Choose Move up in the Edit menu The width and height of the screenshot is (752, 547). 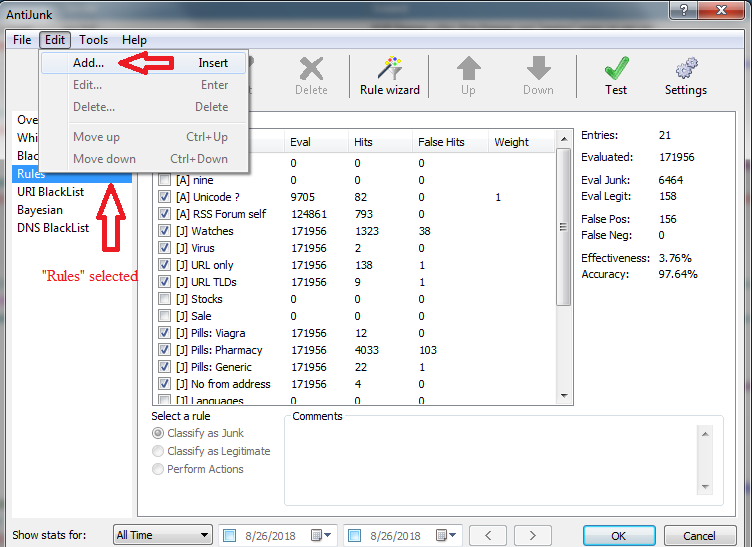143,137
